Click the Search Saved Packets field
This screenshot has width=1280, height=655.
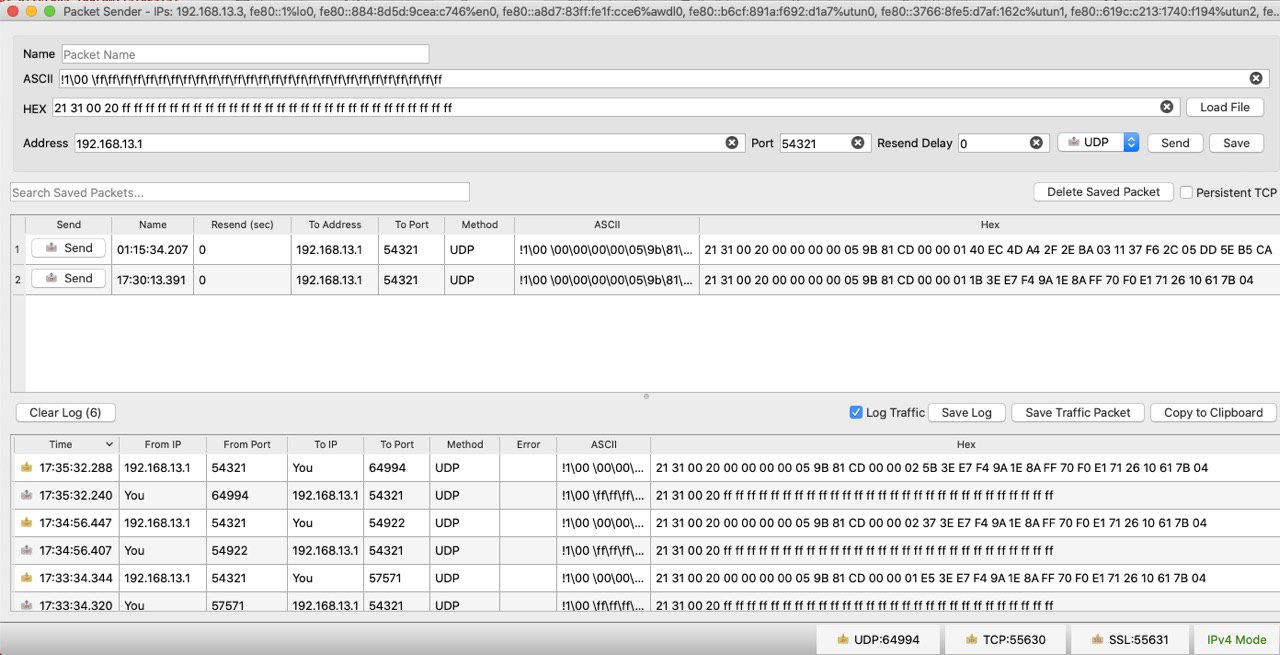pyautogui.click(x=240, y=192)
